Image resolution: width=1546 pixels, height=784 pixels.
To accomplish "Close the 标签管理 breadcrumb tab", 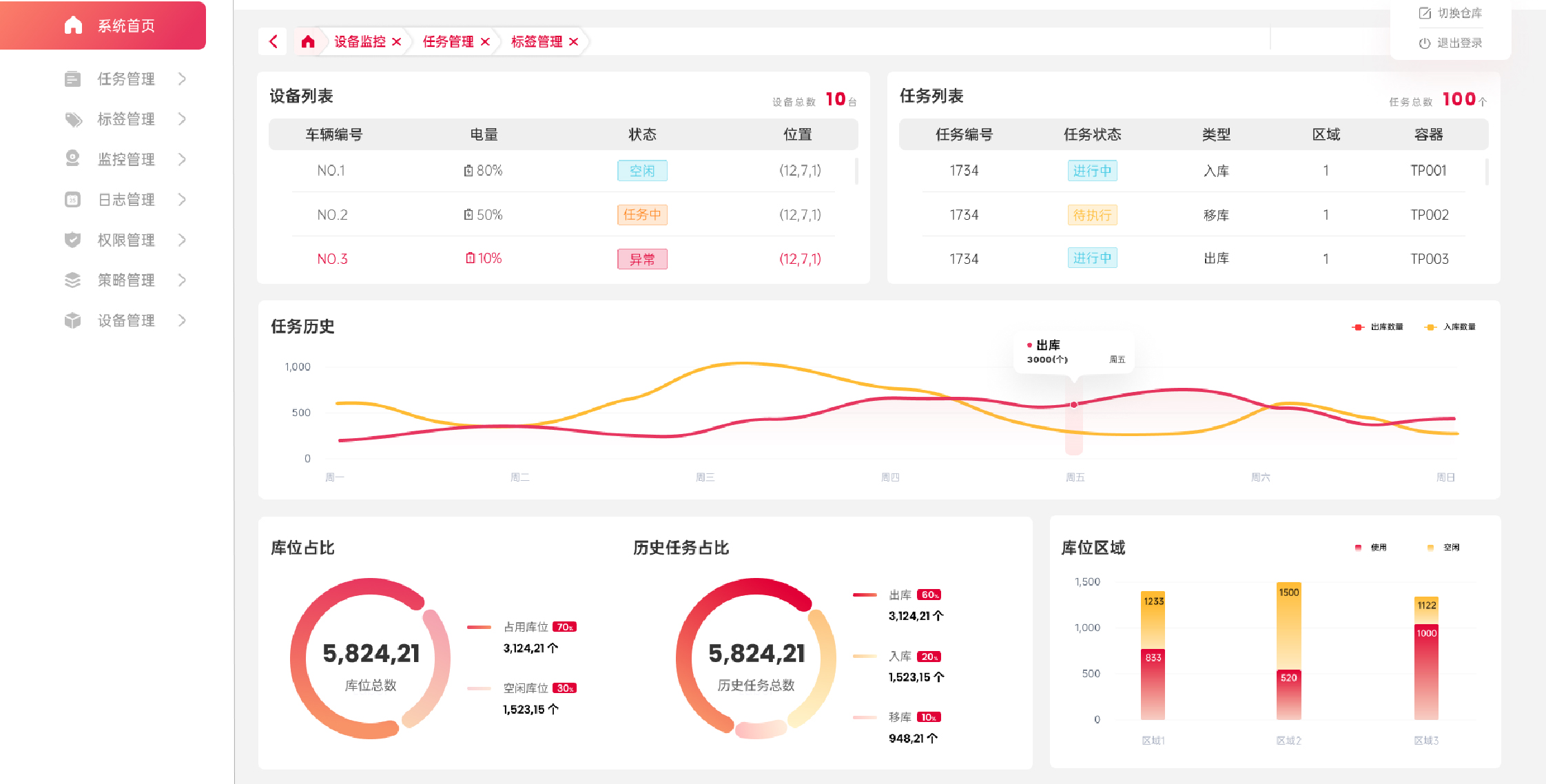I will click(x=573, y=42).
